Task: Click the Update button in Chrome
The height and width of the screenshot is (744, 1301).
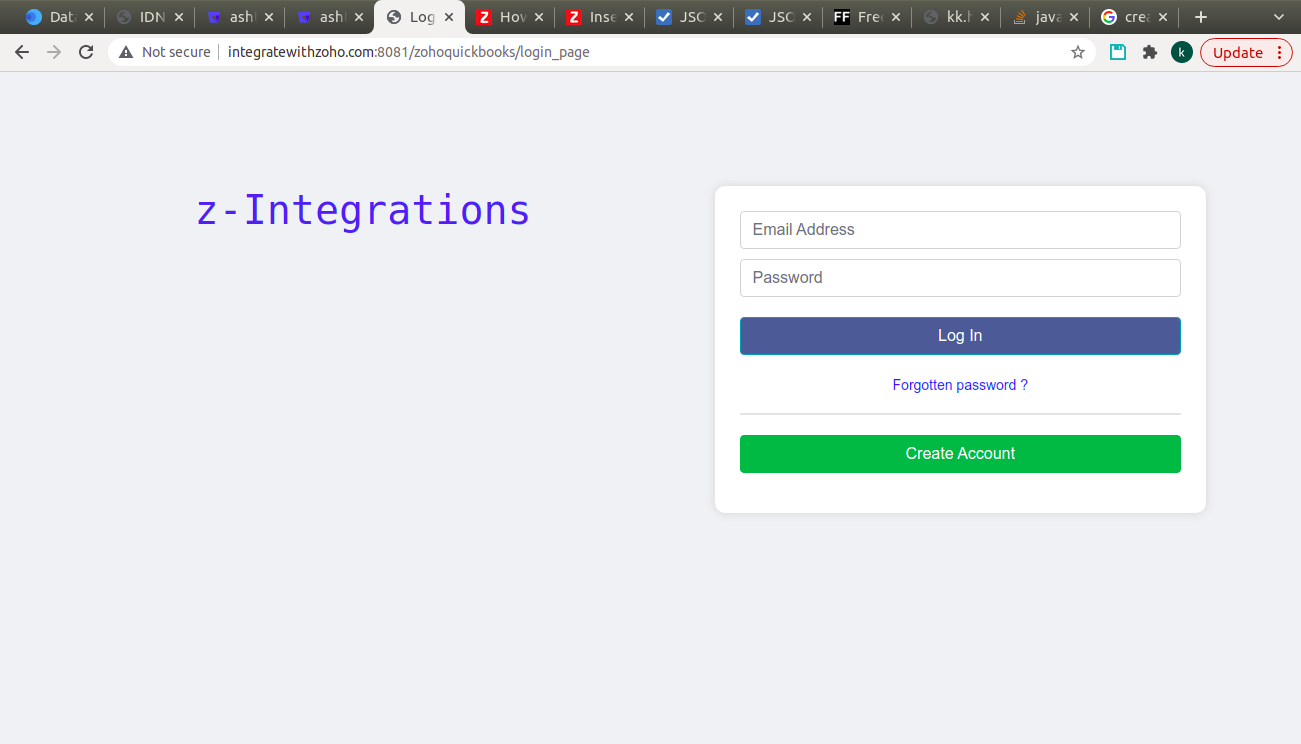Action: pos(1246,52)
